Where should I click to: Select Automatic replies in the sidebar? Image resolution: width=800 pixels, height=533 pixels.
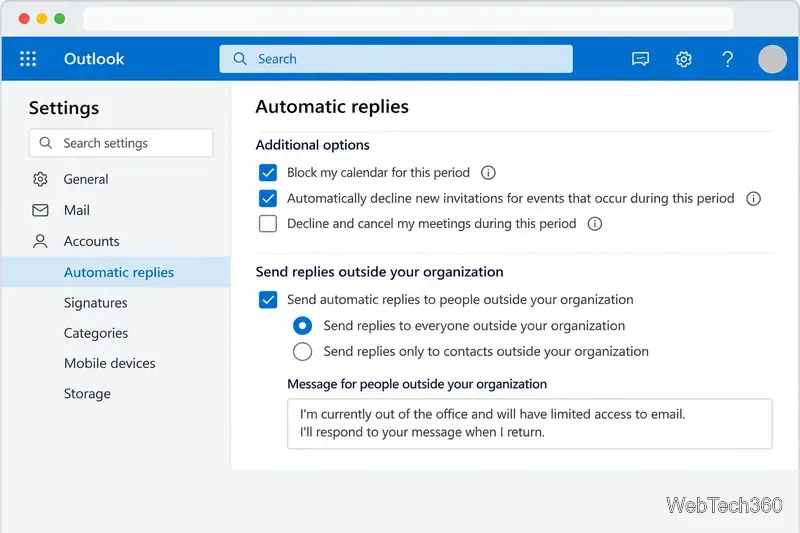click(116, 272)
